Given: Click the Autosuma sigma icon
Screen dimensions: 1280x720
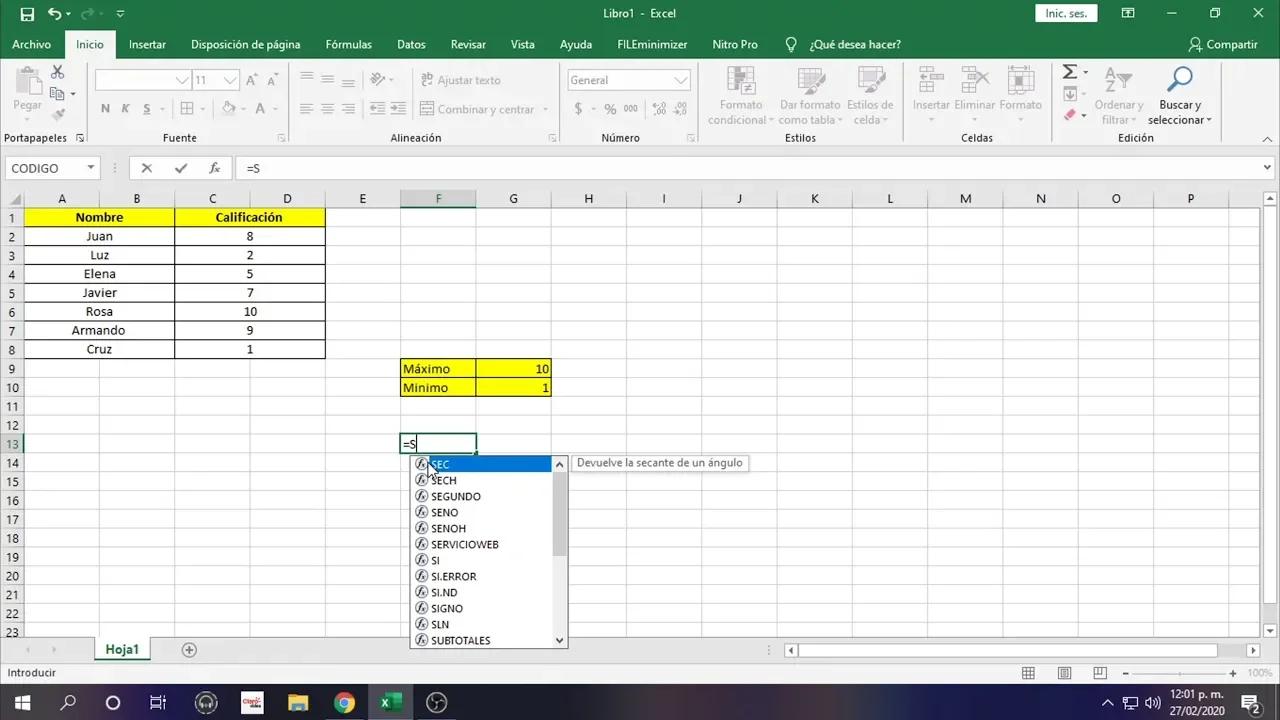Looking at the screenshot, I should coord(1069,72).
